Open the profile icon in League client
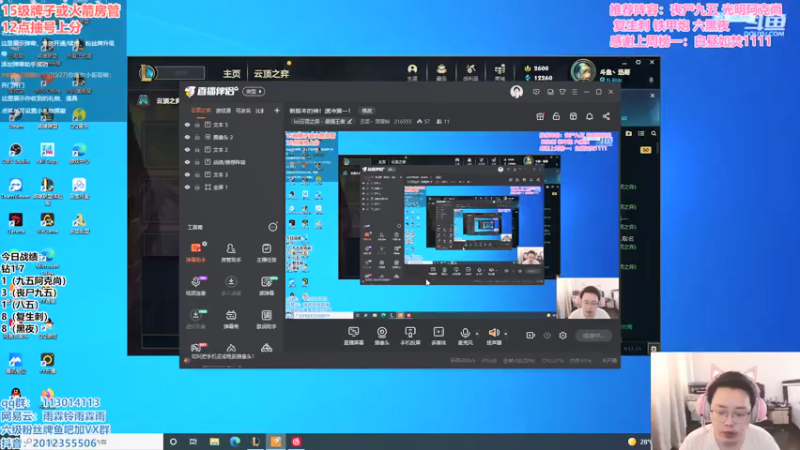The width and height of the screenshot is (800, 450). 412,72
